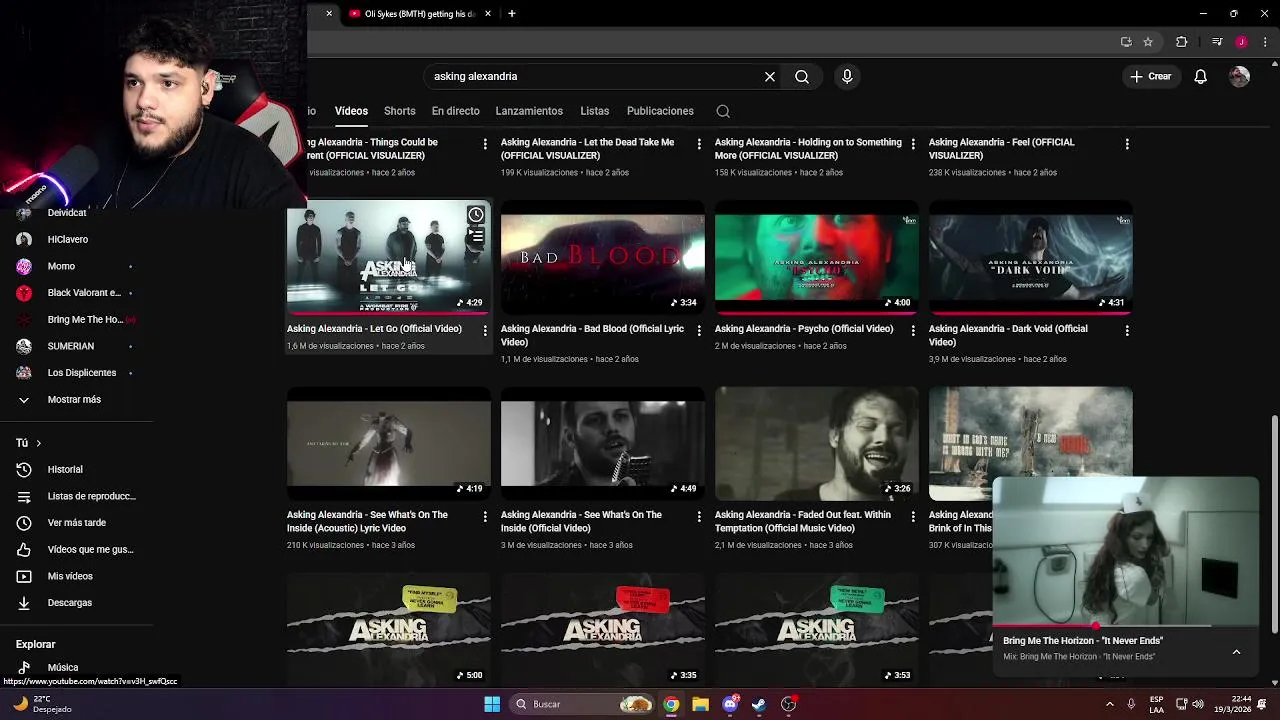Open Chrome from the taskbar
Image resolution: width=1280 pixels, height=720 pixels.
click(671, 704)
